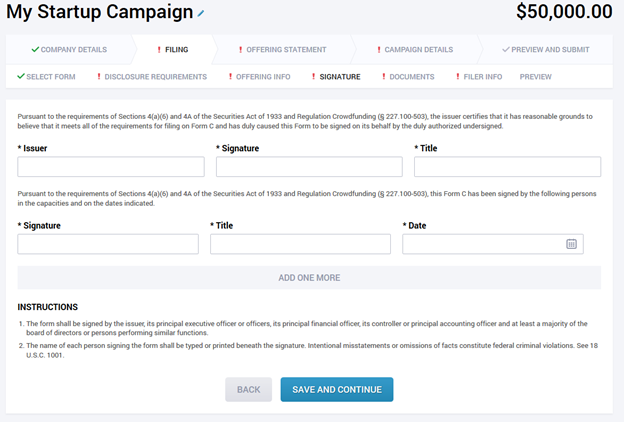Click the issuer Title text field
The height and width of the screenshot is (422, 624).
[507, 166]
